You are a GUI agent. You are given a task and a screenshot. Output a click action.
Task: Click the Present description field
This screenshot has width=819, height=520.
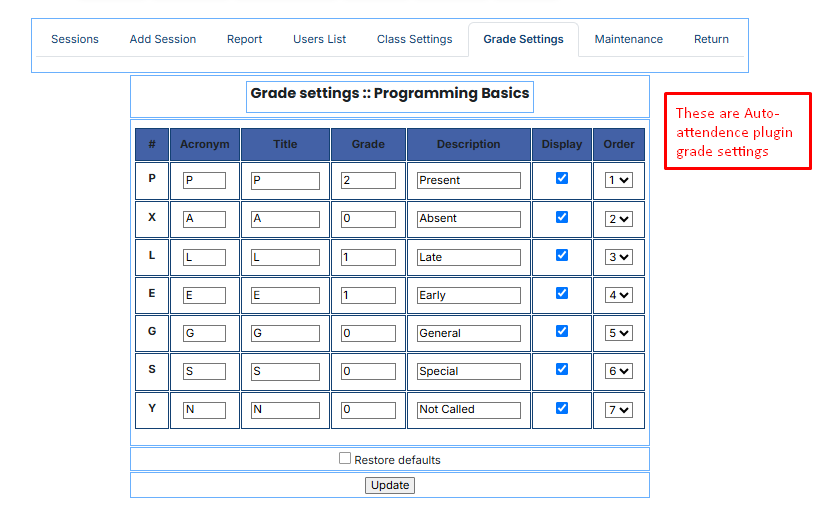pyautogui.click(x=469, y=181)
